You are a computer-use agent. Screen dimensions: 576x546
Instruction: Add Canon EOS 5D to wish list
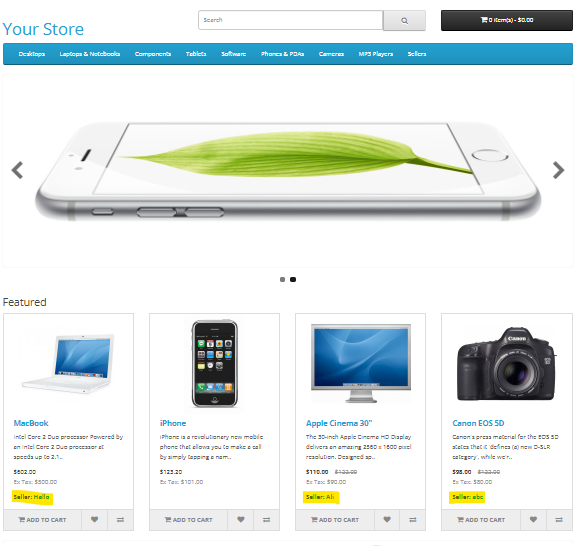tap(533, 520)
